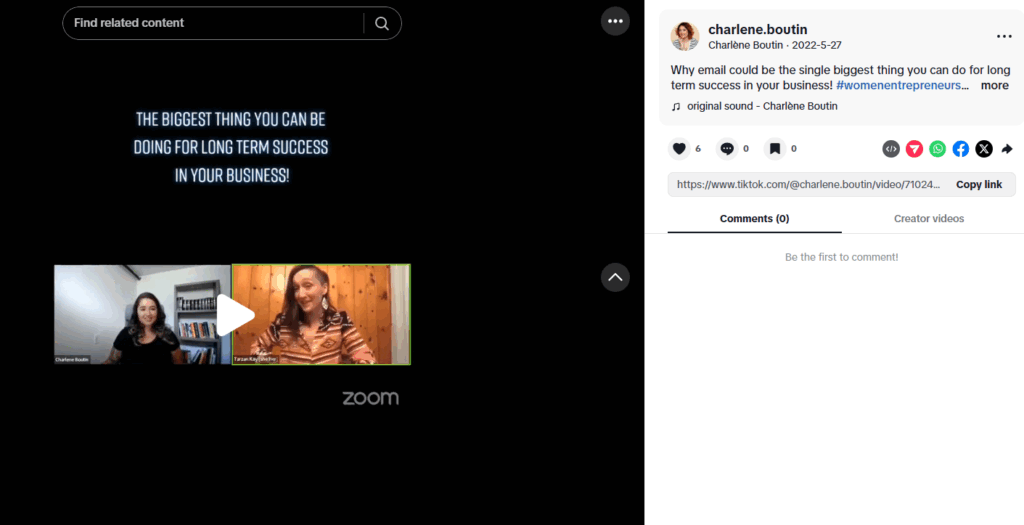Open post options ellipsis beside charlene.boutin
Image resolution: width=1024 pixels, height=525 pixels.
(1004, 37)
